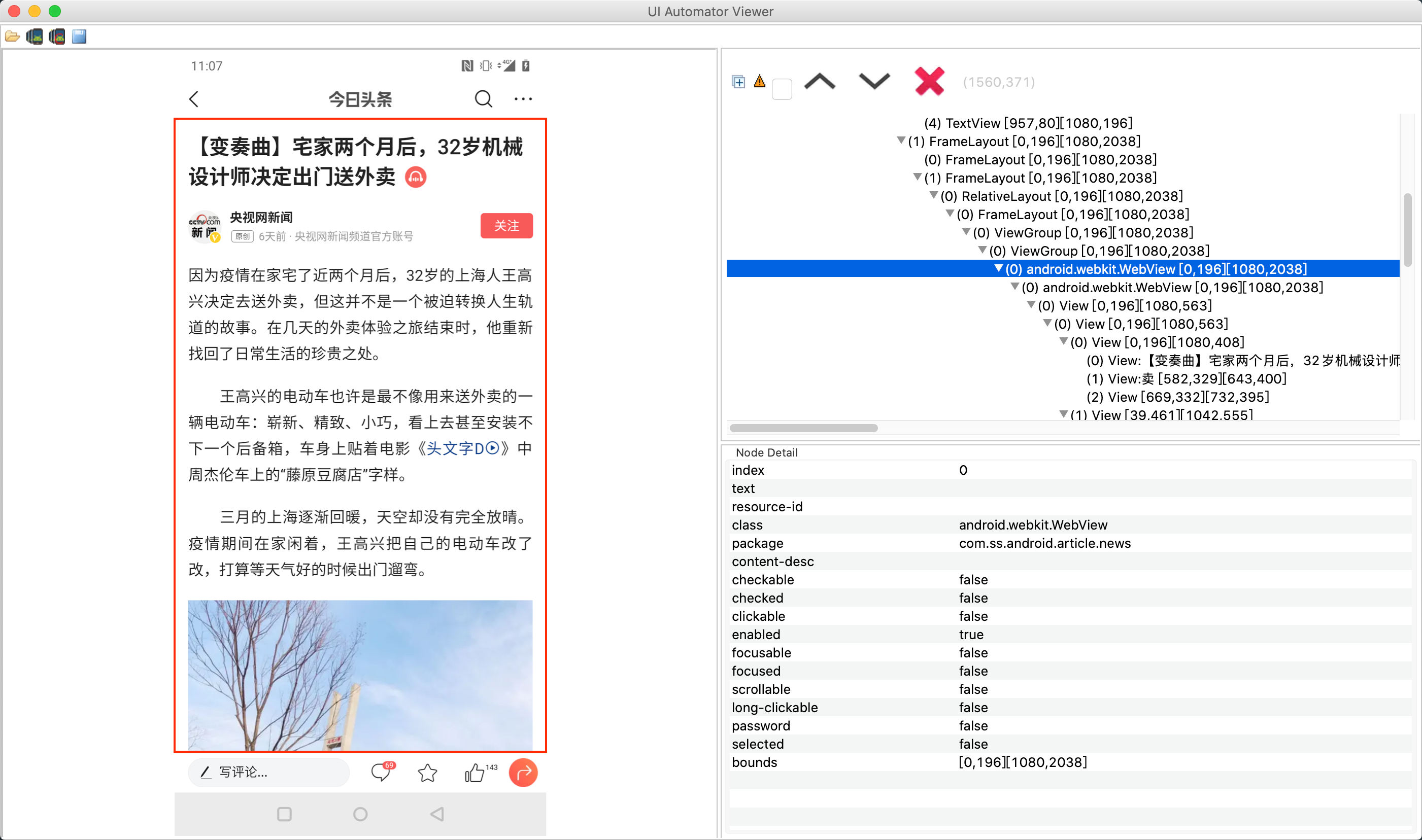The width and height of the screenshot is (1422, 840).
Task: Collapse the inner android.webkit.WebView node
Action: (x=1015, y=287)
